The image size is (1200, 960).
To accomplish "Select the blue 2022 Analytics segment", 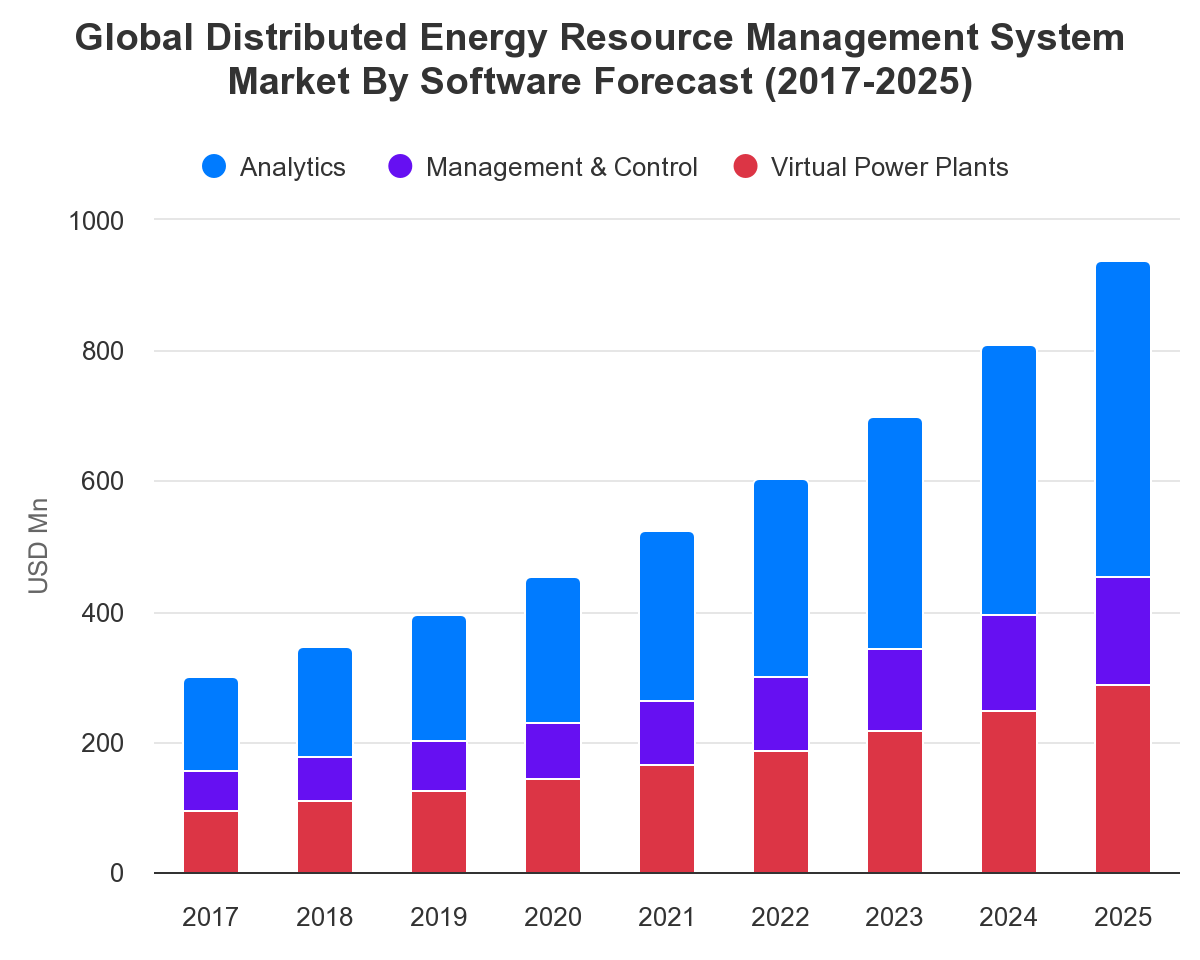I will pyautogui.click(x=781, y=579).
